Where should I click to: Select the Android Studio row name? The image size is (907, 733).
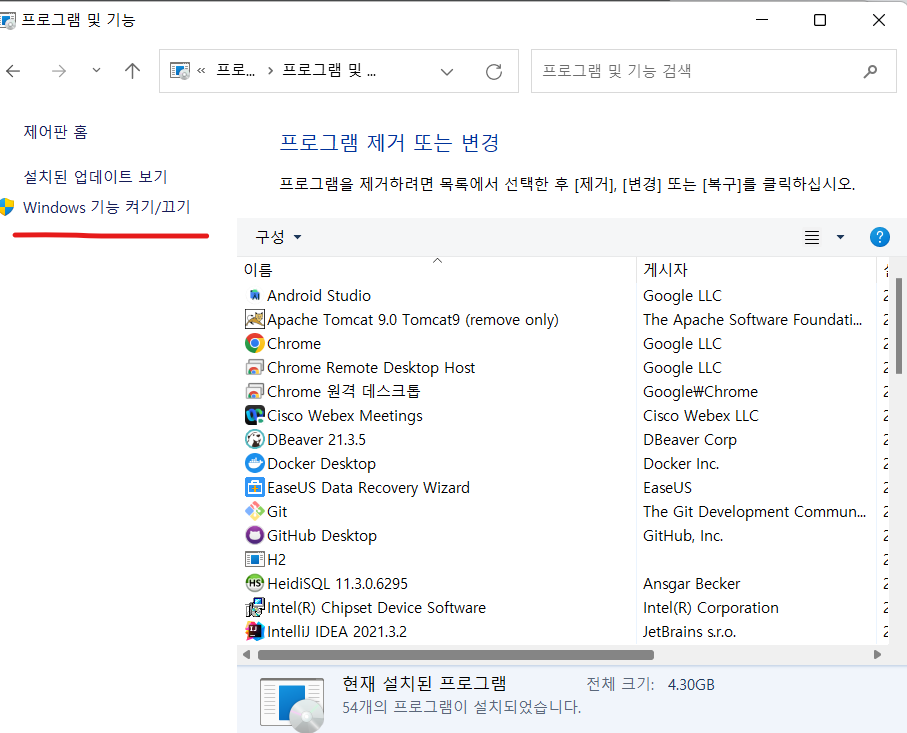(319, 296)
